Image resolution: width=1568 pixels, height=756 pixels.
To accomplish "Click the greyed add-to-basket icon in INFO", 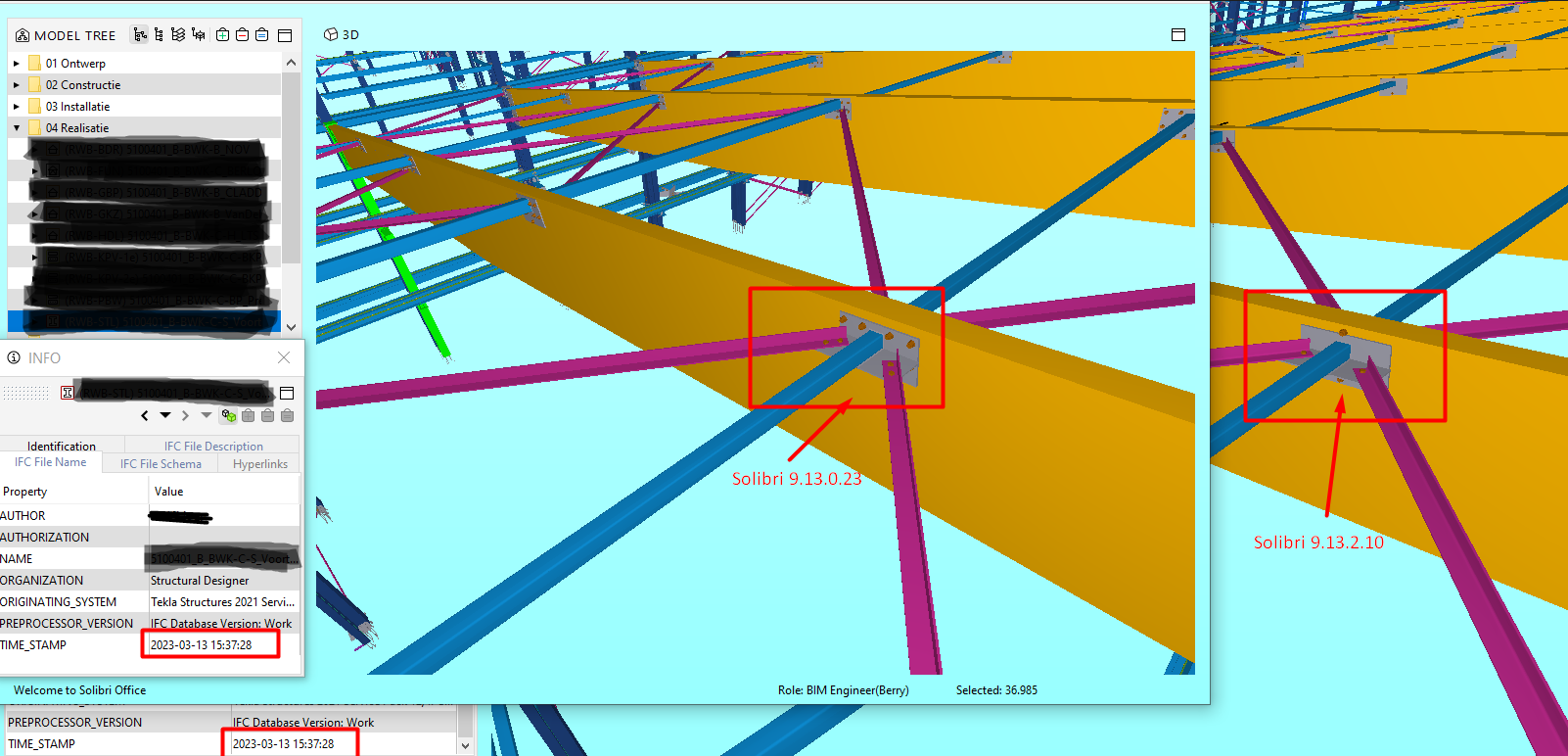I will (249, 415).
